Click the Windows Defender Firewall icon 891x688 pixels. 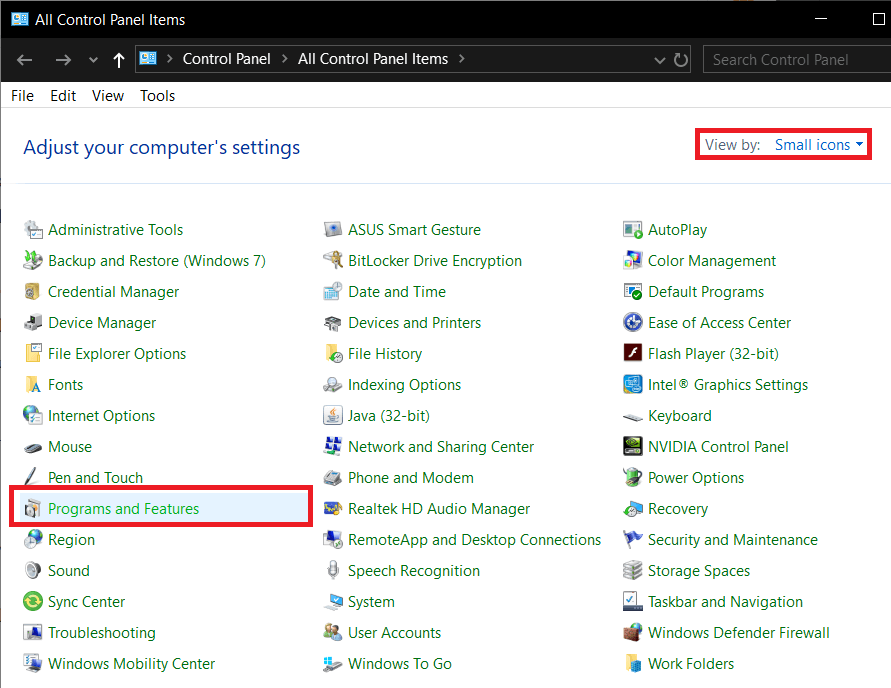[632, 633]
